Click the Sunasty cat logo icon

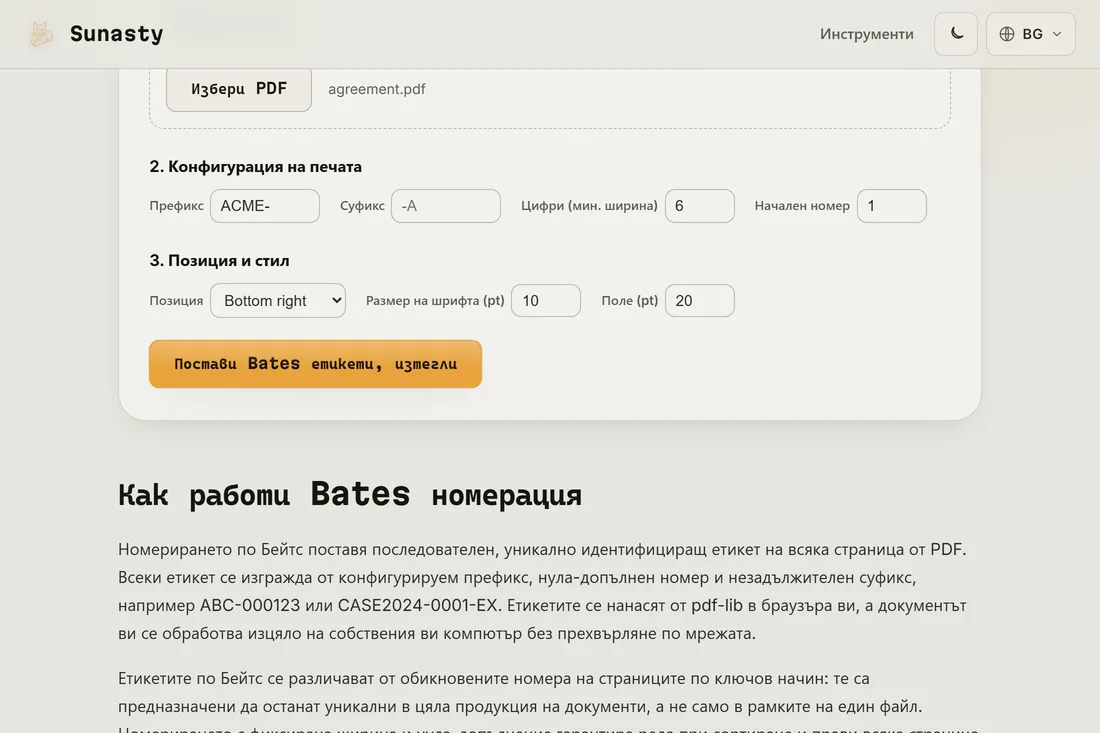pos(41,34)
